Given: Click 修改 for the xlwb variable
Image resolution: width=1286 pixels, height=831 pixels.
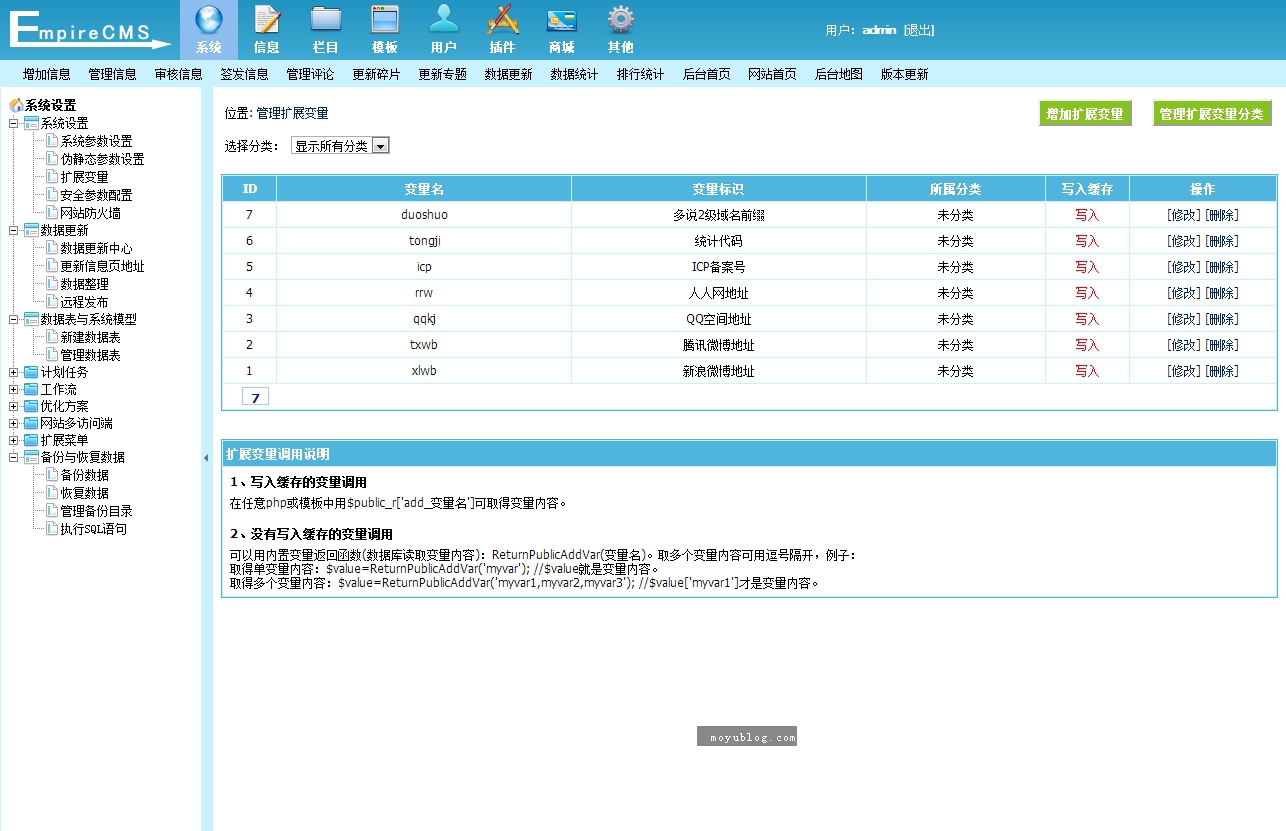Looking at the screenshot, I should pos(1183,371).
